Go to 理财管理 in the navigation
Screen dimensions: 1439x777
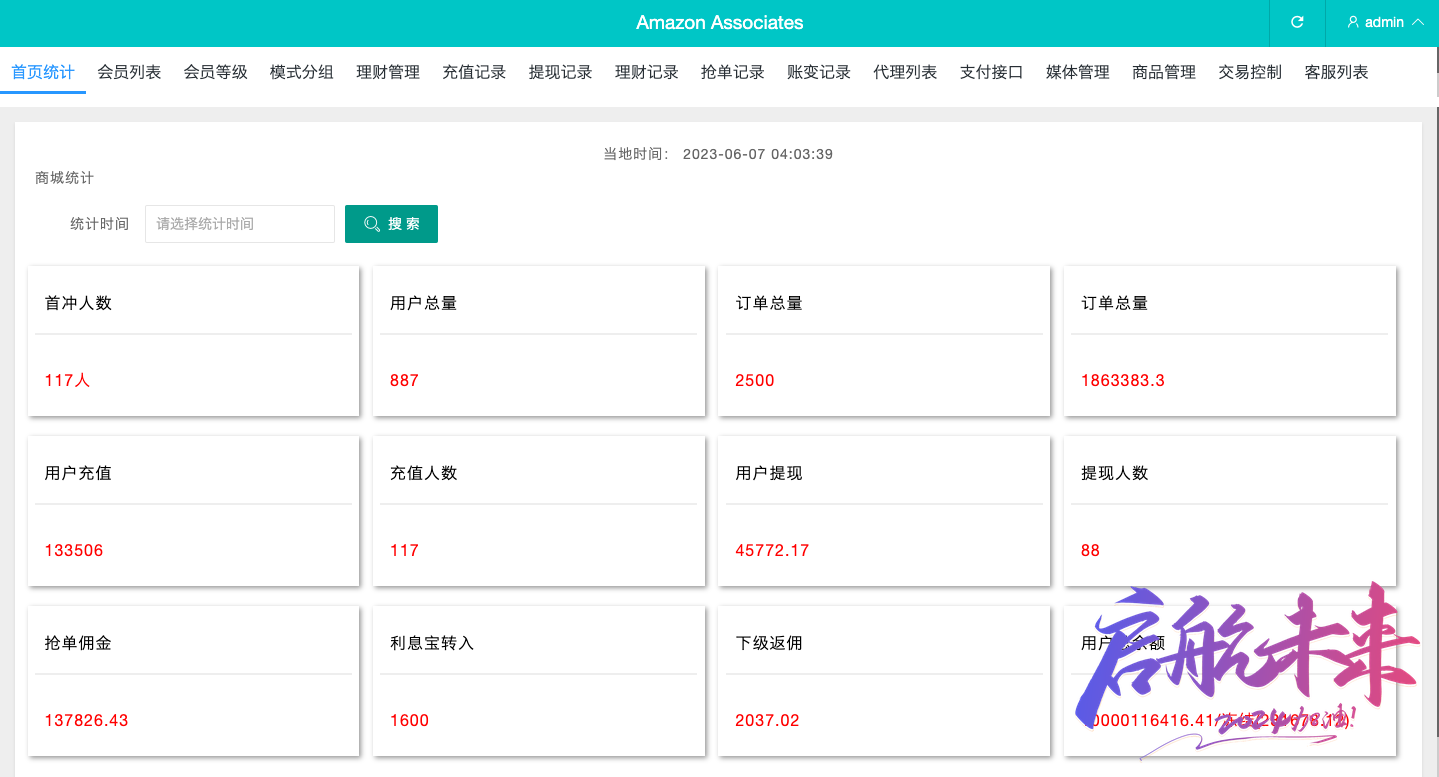pyautogui.click(x=388, y=72)
